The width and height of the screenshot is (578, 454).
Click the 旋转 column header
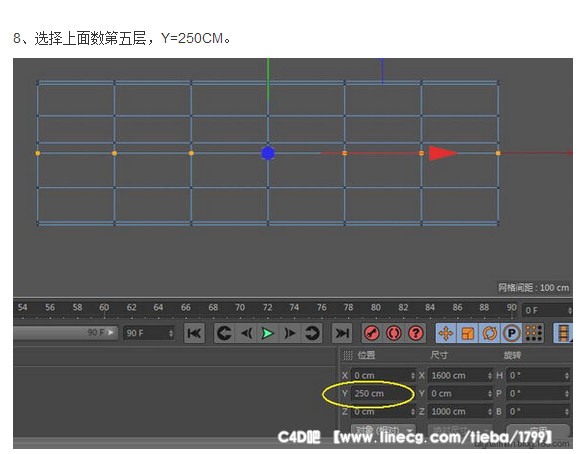pos(512,355)
